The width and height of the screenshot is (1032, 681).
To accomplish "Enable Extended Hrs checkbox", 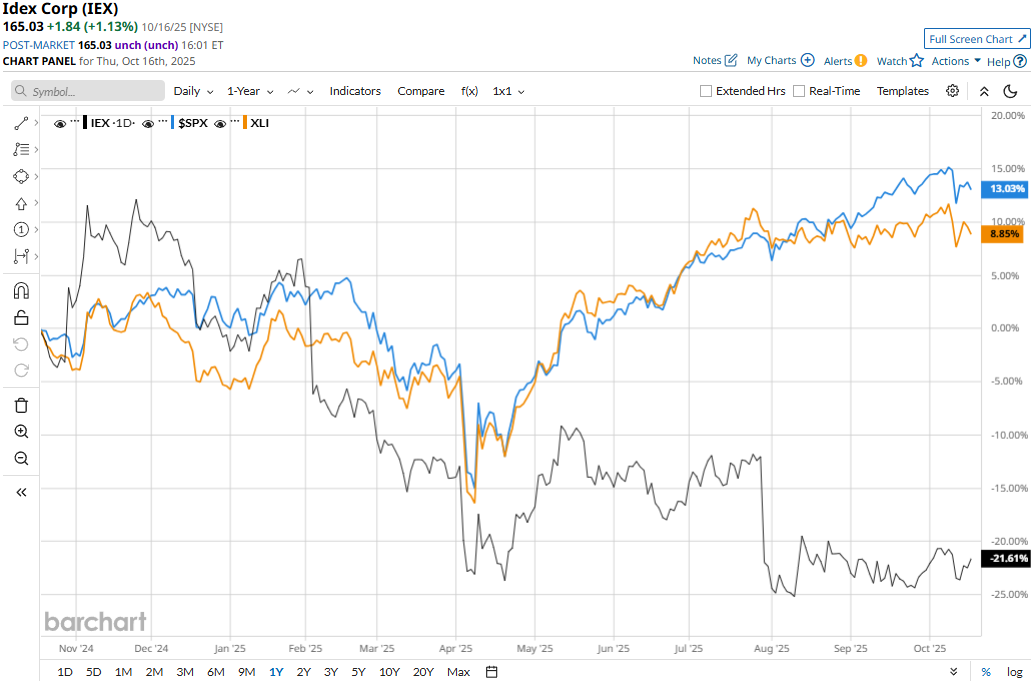I will (x=706, y=91).
